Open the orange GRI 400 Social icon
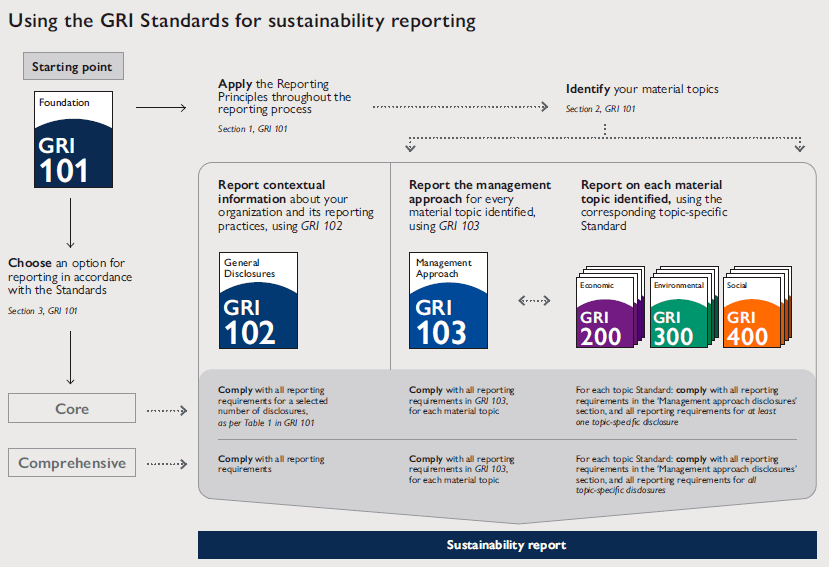 753,310
